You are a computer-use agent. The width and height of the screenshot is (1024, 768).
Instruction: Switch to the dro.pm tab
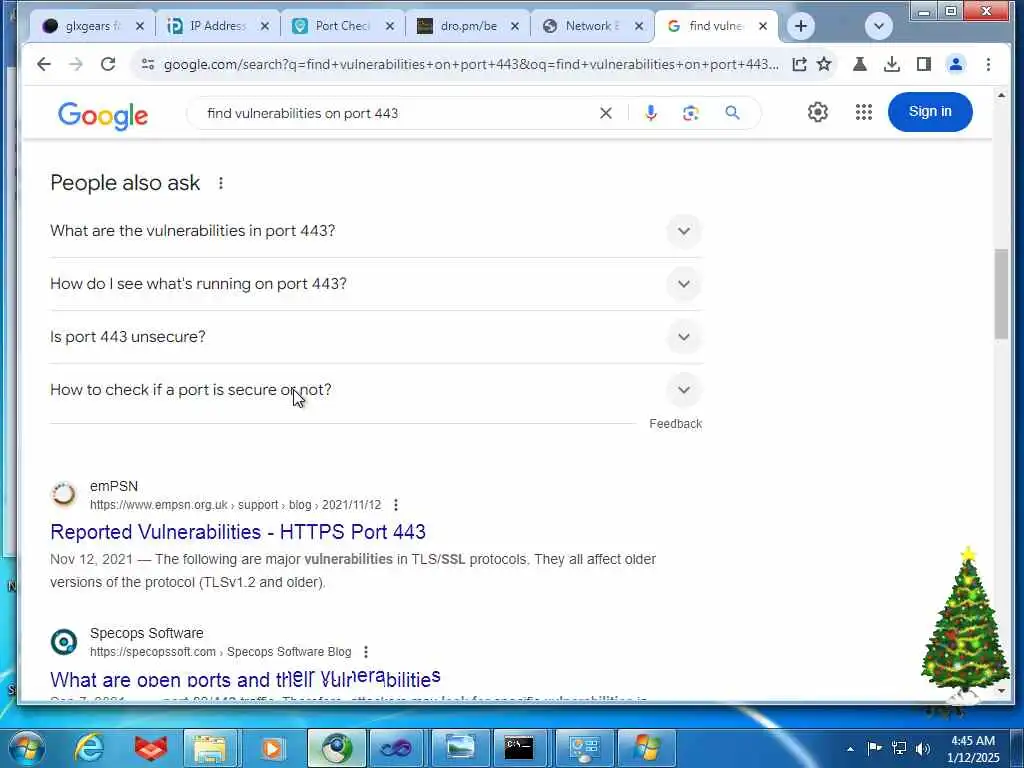pyautogui.click(x=468, y=26)
